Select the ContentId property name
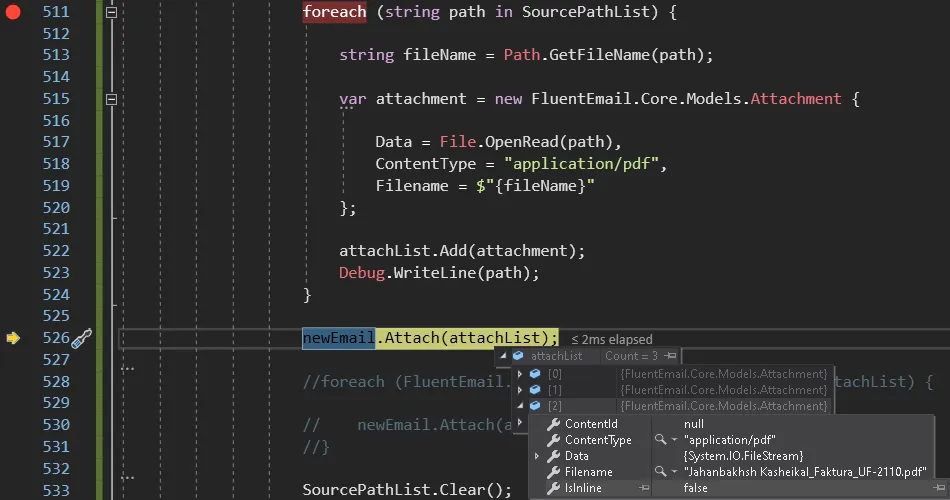The width and height of the screenshot is (950, 500). point(591,424)
